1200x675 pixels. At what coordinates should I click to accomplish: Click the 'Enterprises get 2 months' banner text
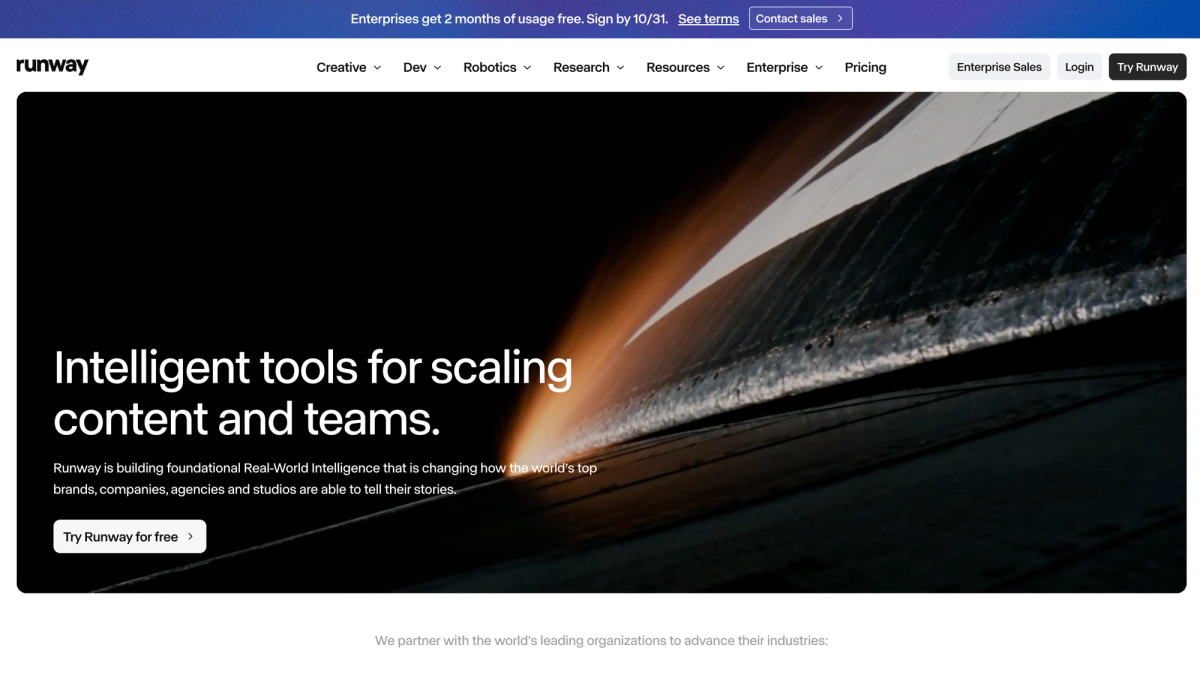pos(508,19)
